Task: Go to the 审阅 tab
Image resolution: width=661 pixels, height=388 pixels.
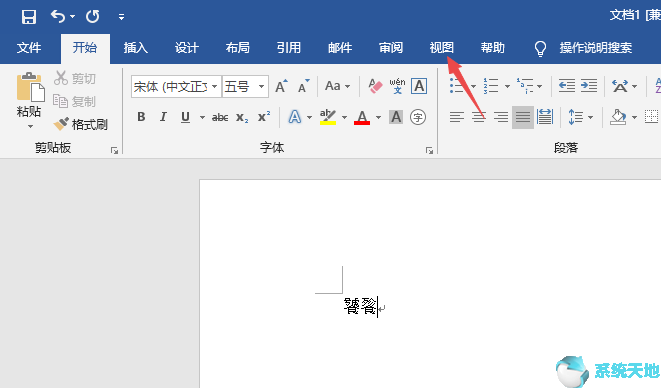Action: [x=391, y=48]
